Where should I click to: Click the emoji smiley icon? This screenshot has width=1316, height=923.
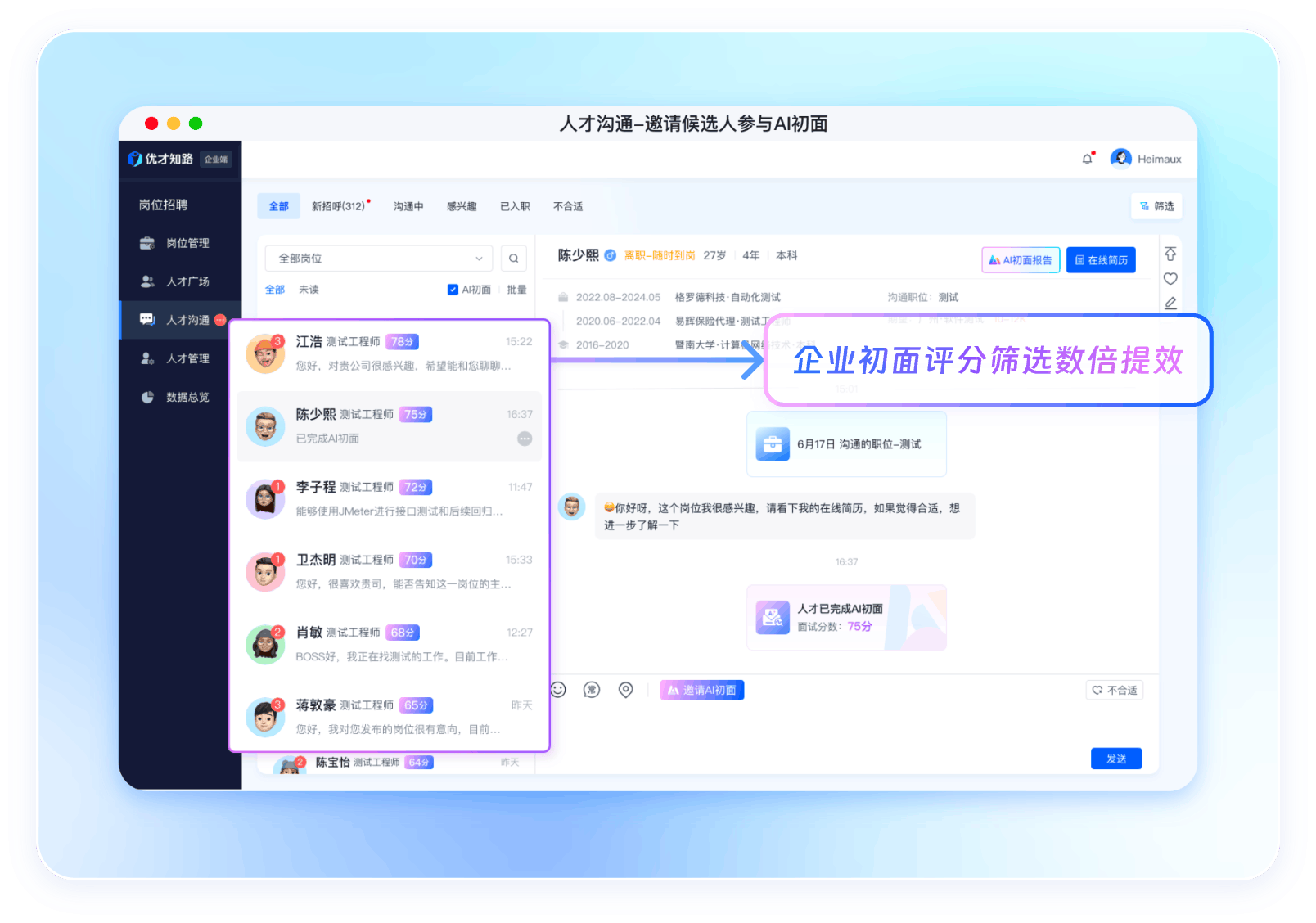(558, 690)
